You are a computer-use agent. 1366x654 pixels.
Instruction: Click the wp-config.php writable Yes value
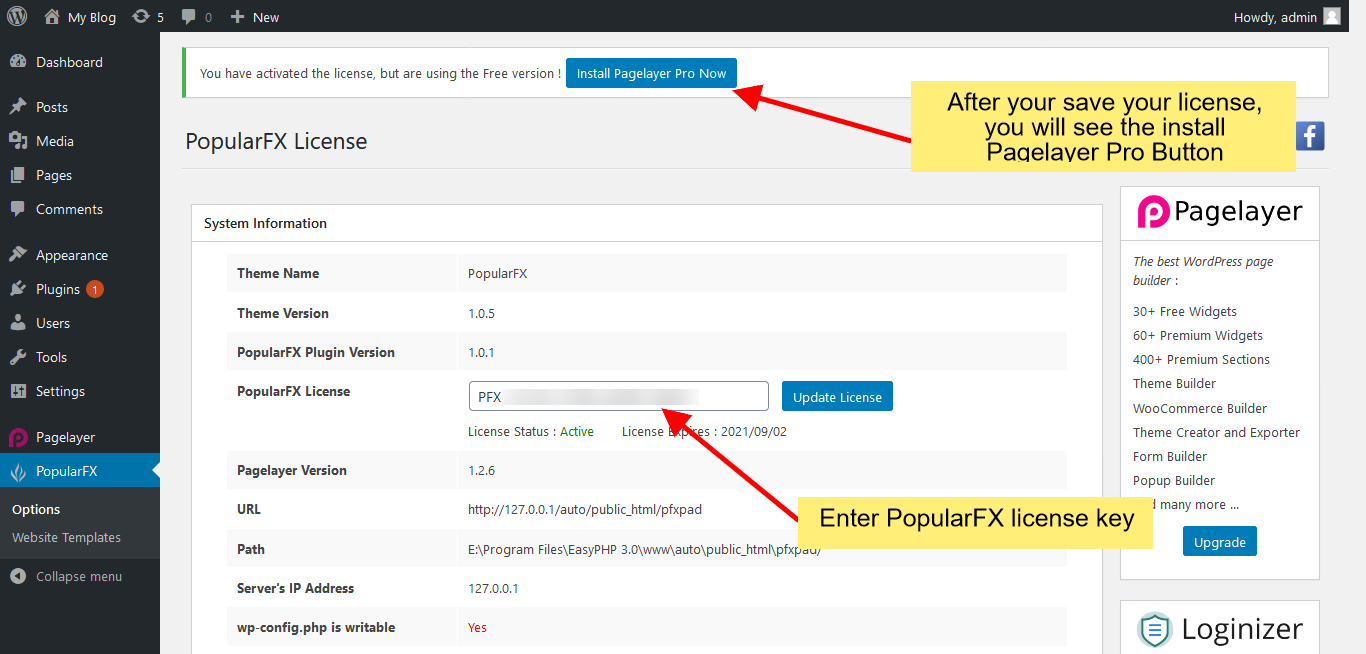(x=477, y=627)
